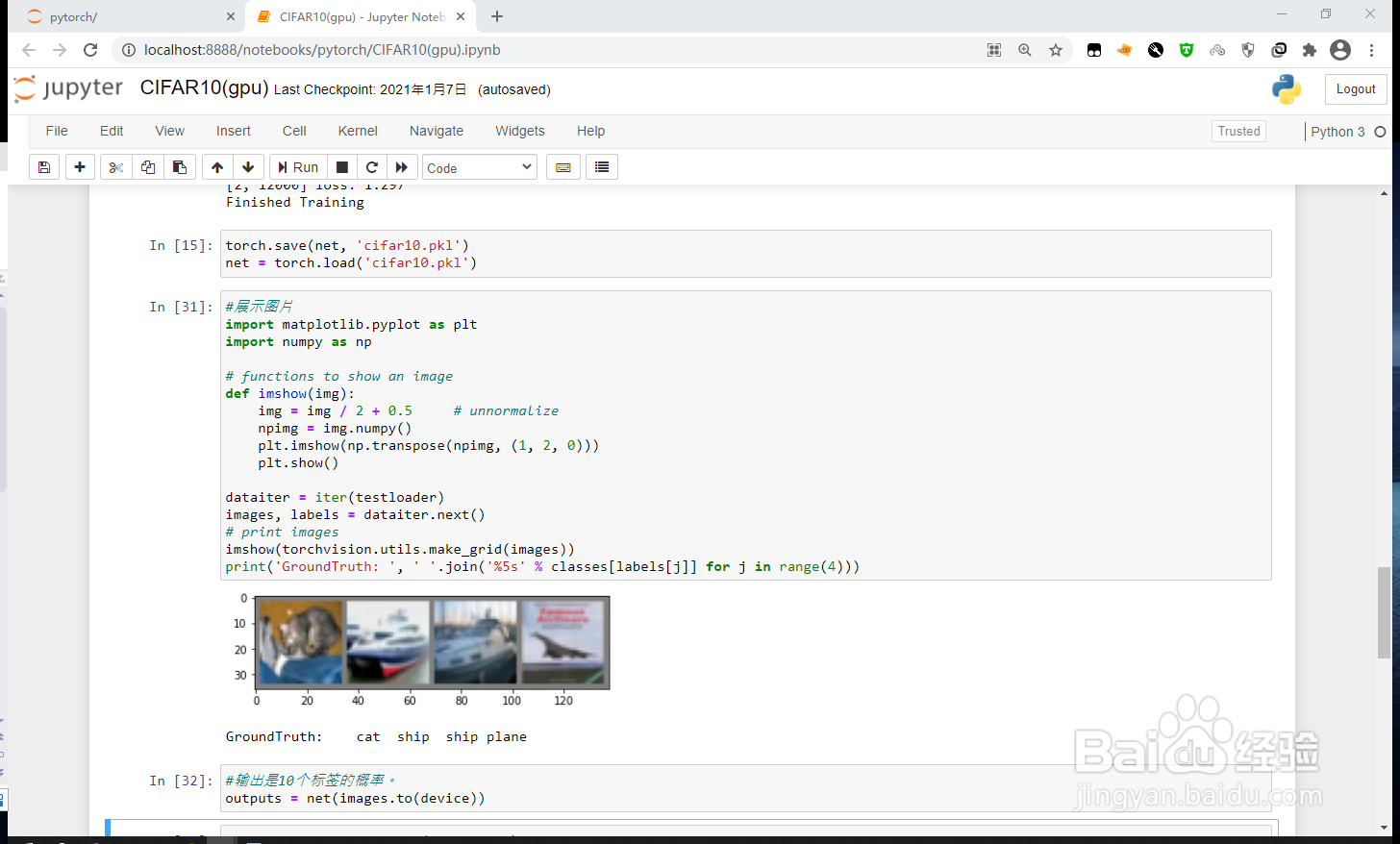Interrupt the kernel with the stop icon

coord(342,167)
